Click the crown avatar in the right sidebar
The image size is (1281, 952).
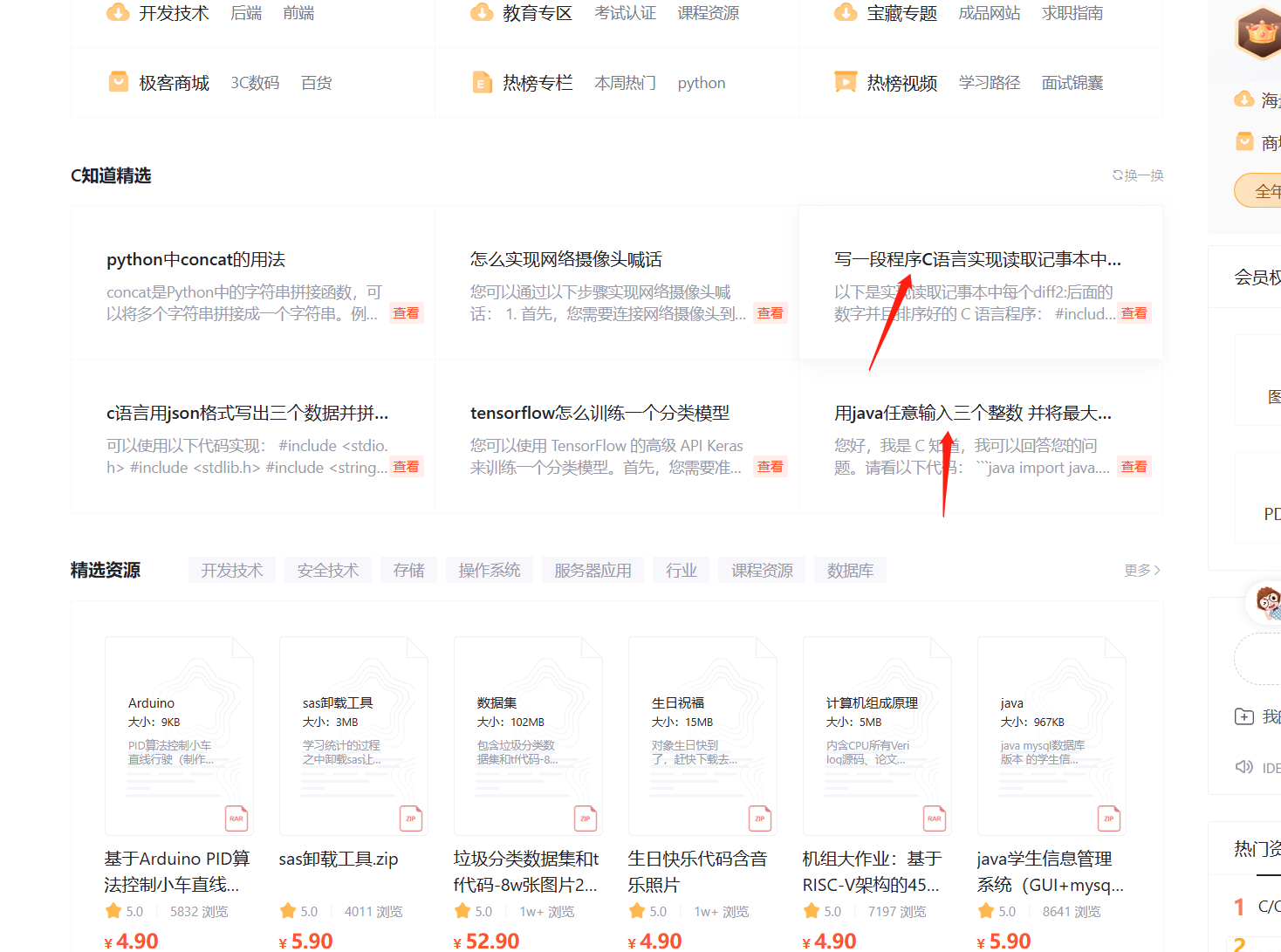point(1259,33)
